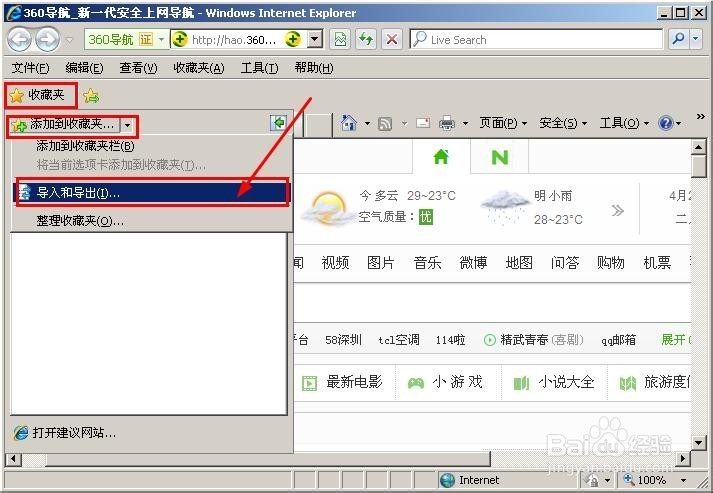The image size is (713, 493).
Task: Click the add-to-favorites-bar star arrow icon
Action: (91, 96)
